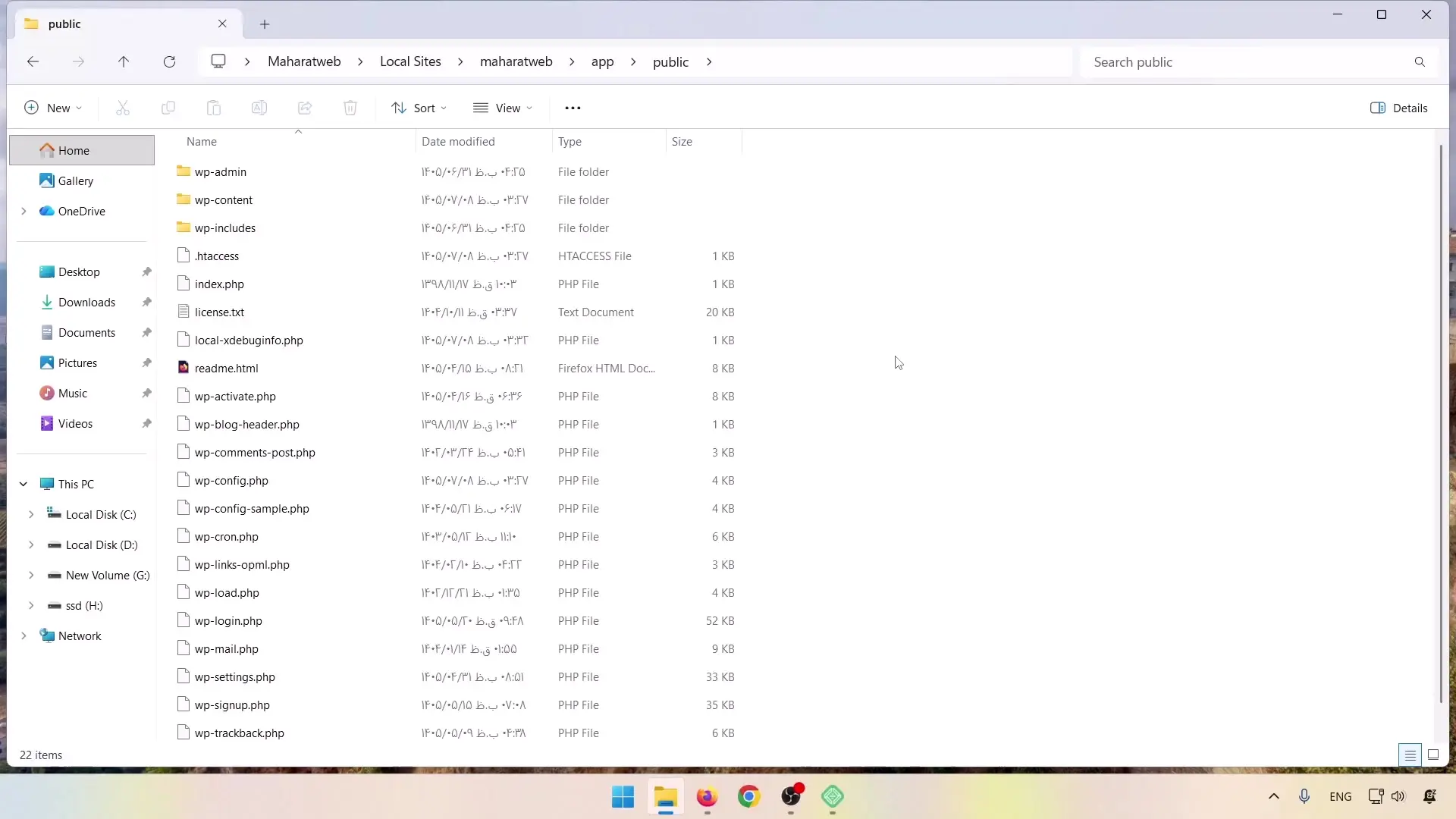Open the See more ellipsis menu
The image size is (1456, 819).
[x=573, y=108]
